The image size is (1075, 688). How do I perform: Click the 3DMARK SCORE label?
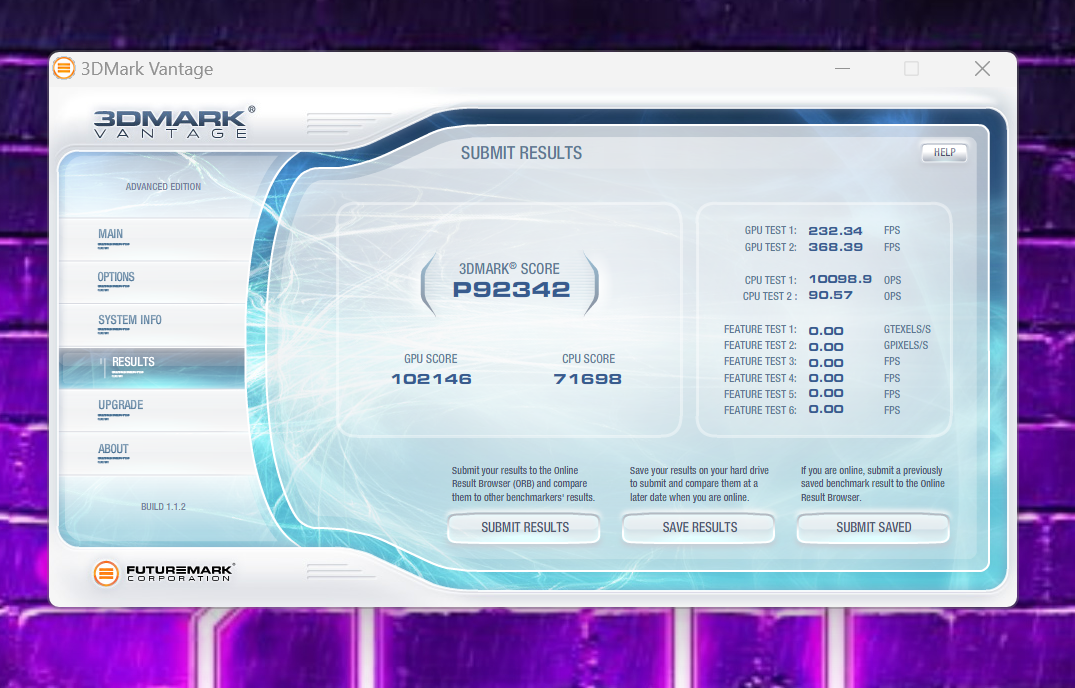[x=509, y=269]
